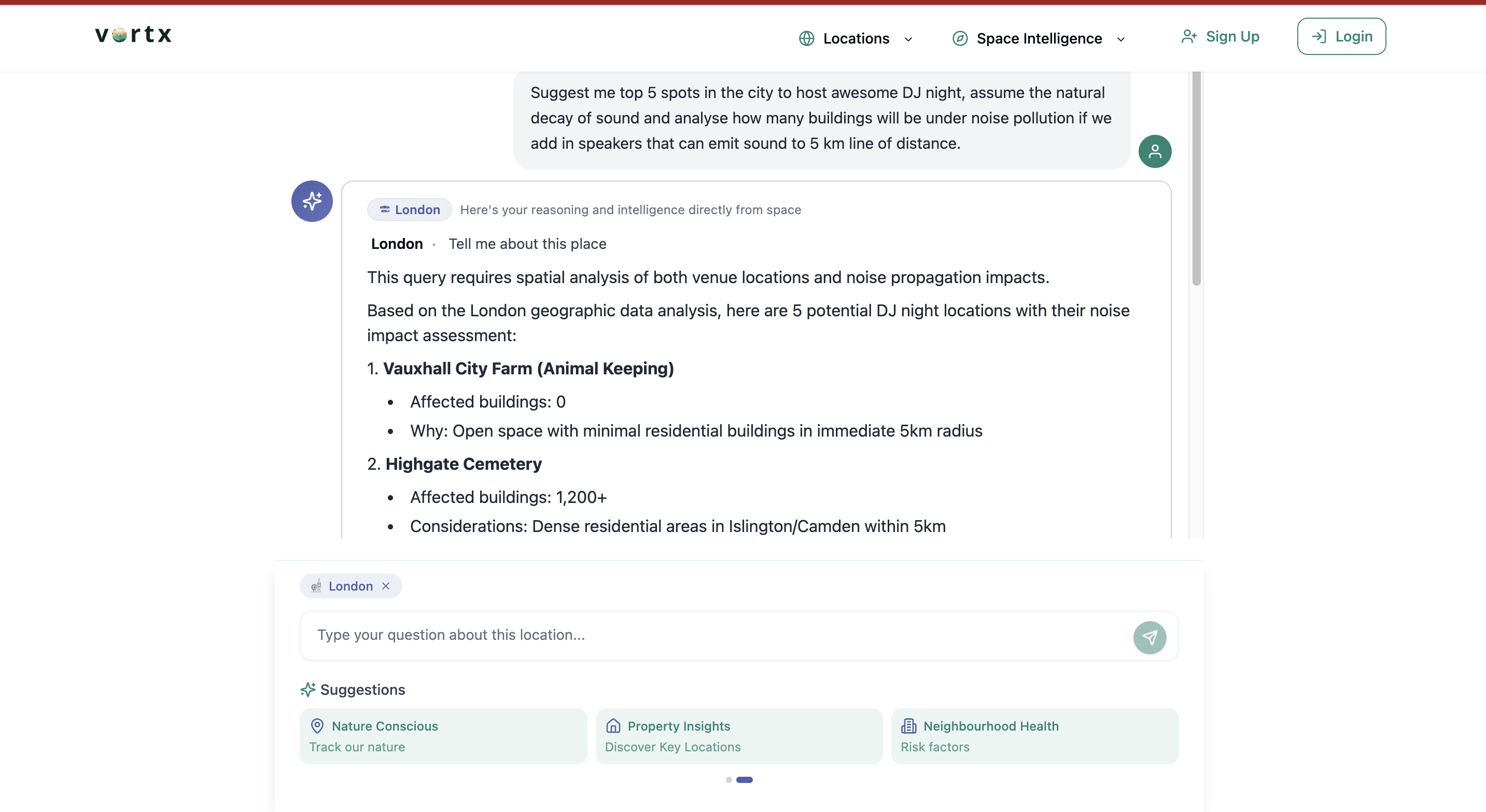Remove the London location chip
Screen dimensions: 1486x812
(x=386, y=586)
